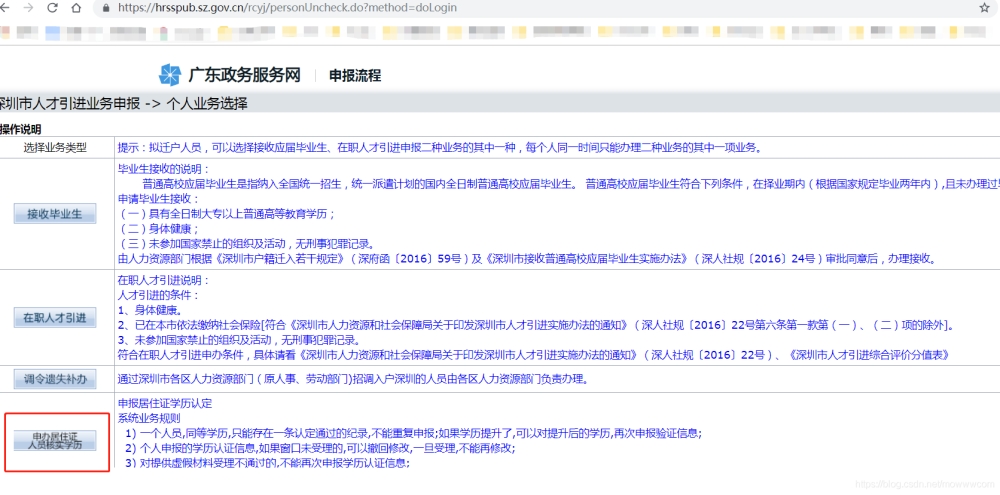Screen dimensions: 1000x495
Task: Click the 调令遗失补办 button
Action: (55, 380)
